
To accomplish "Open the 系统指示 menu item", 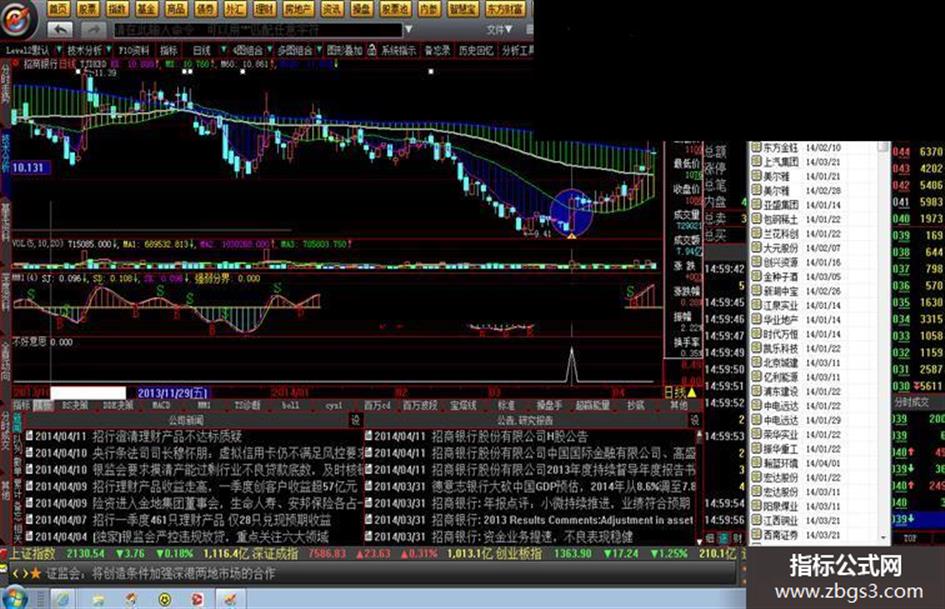I will click(x=398, y=51).
